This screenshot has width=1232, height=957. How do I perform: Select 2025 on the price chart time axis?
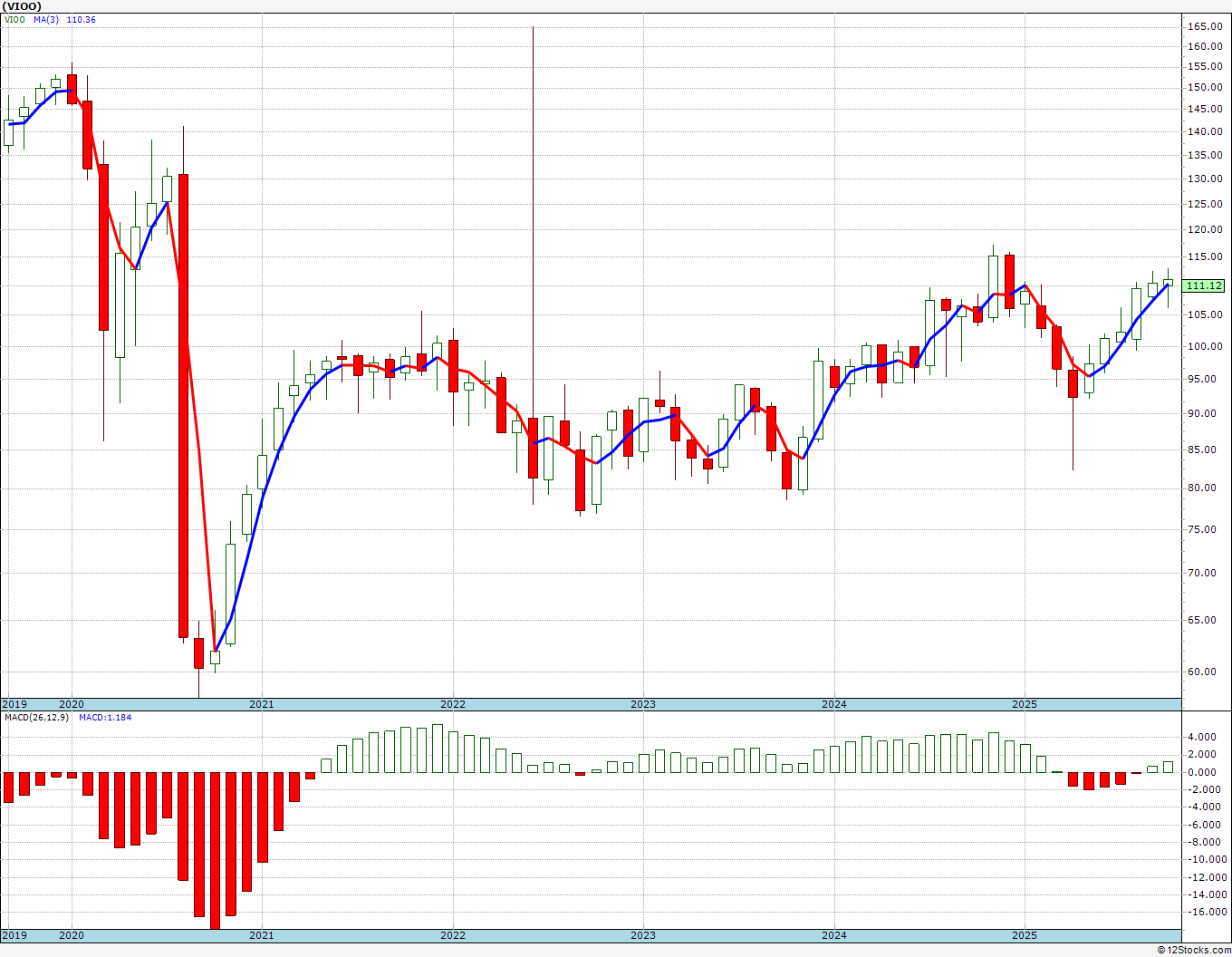pos(1025,704)
